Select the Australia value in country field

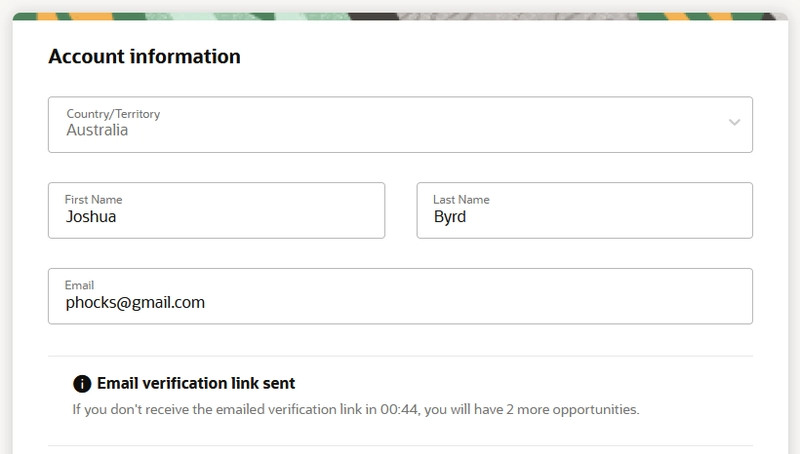point(97,130)
